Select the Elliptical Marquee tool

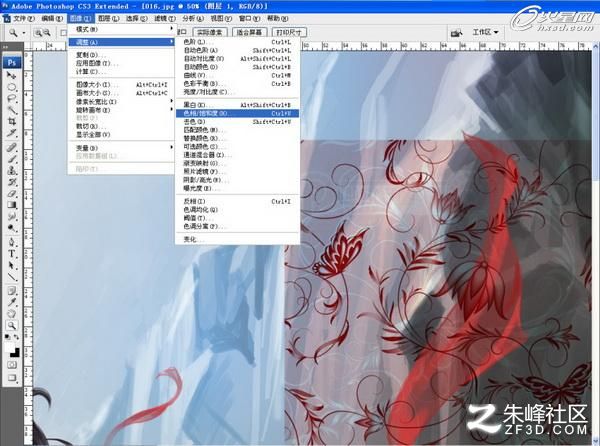(x=11, y=87)
